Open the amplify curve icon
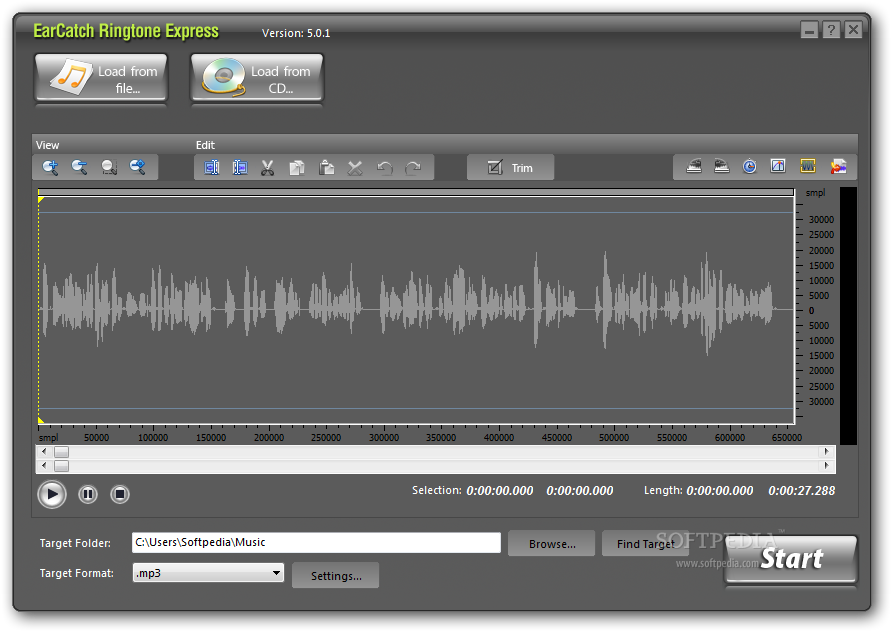This screenshot has height=632, width=892. coord(778,166)
